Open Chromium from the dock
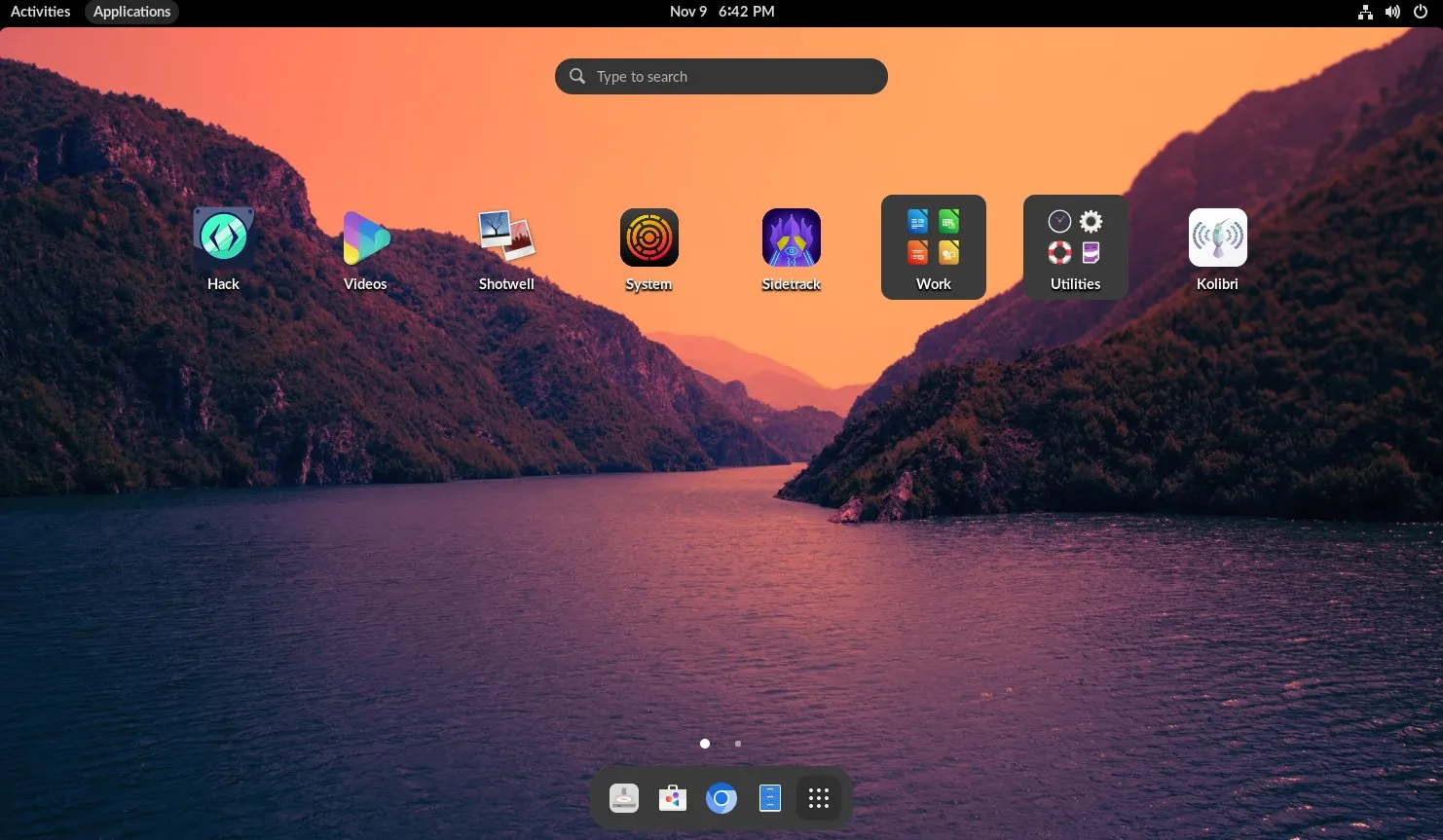 pyautogui.click(x=721, y=797)
